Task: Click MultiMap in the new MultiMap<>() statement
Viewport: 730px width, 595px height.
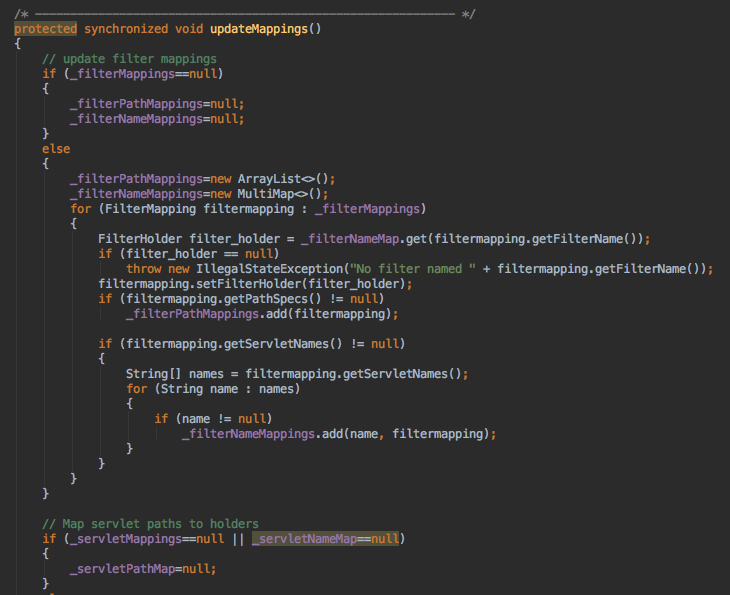Action: 266,194
